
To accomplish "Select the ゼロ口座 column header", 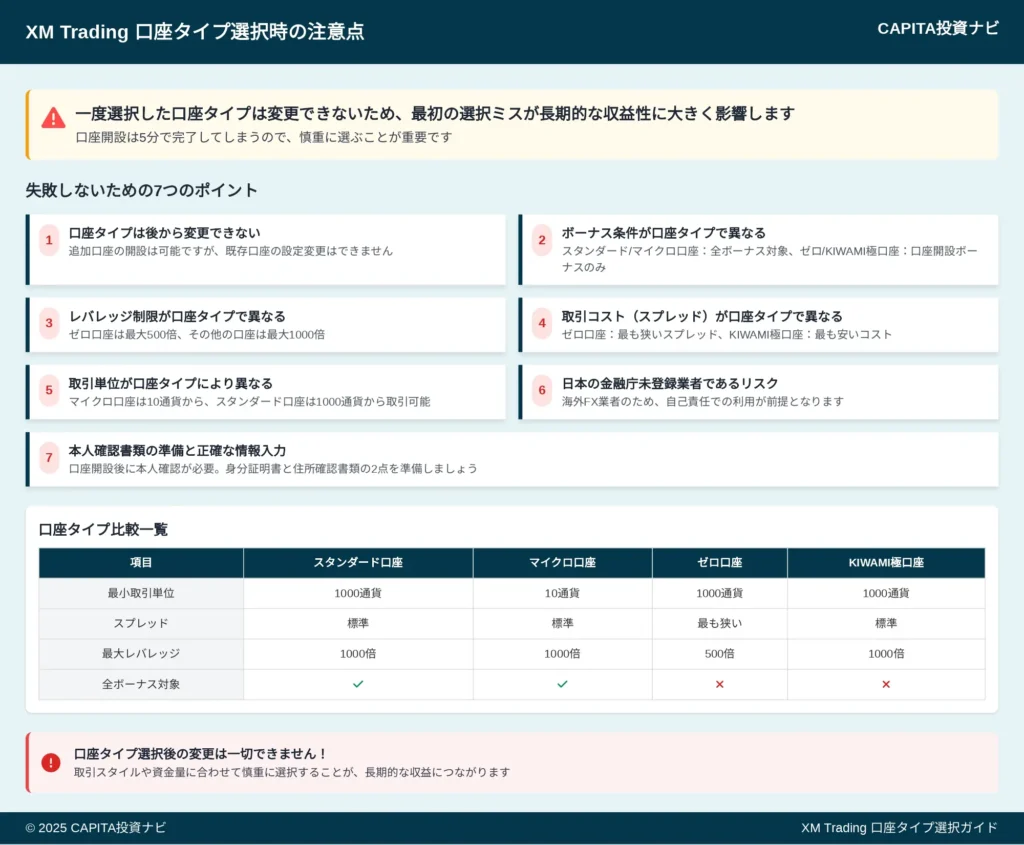I will click(x=720, y=563).
